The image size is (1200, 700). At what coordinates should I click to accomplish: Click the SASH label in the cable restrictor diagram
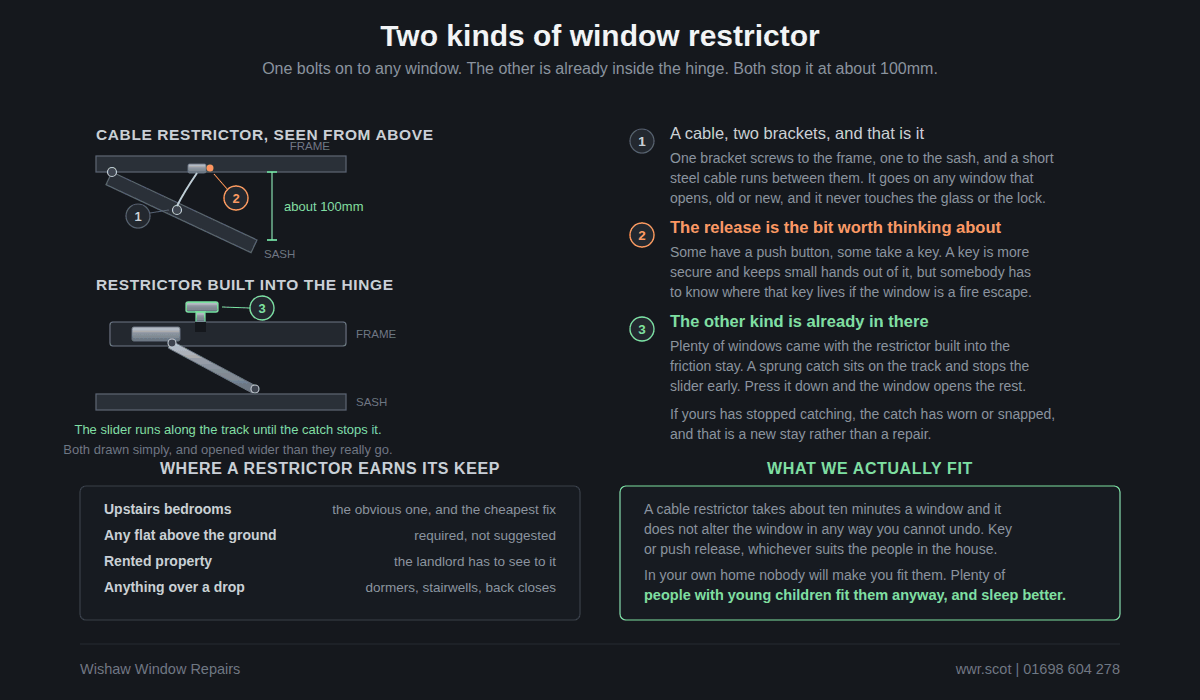280,254
